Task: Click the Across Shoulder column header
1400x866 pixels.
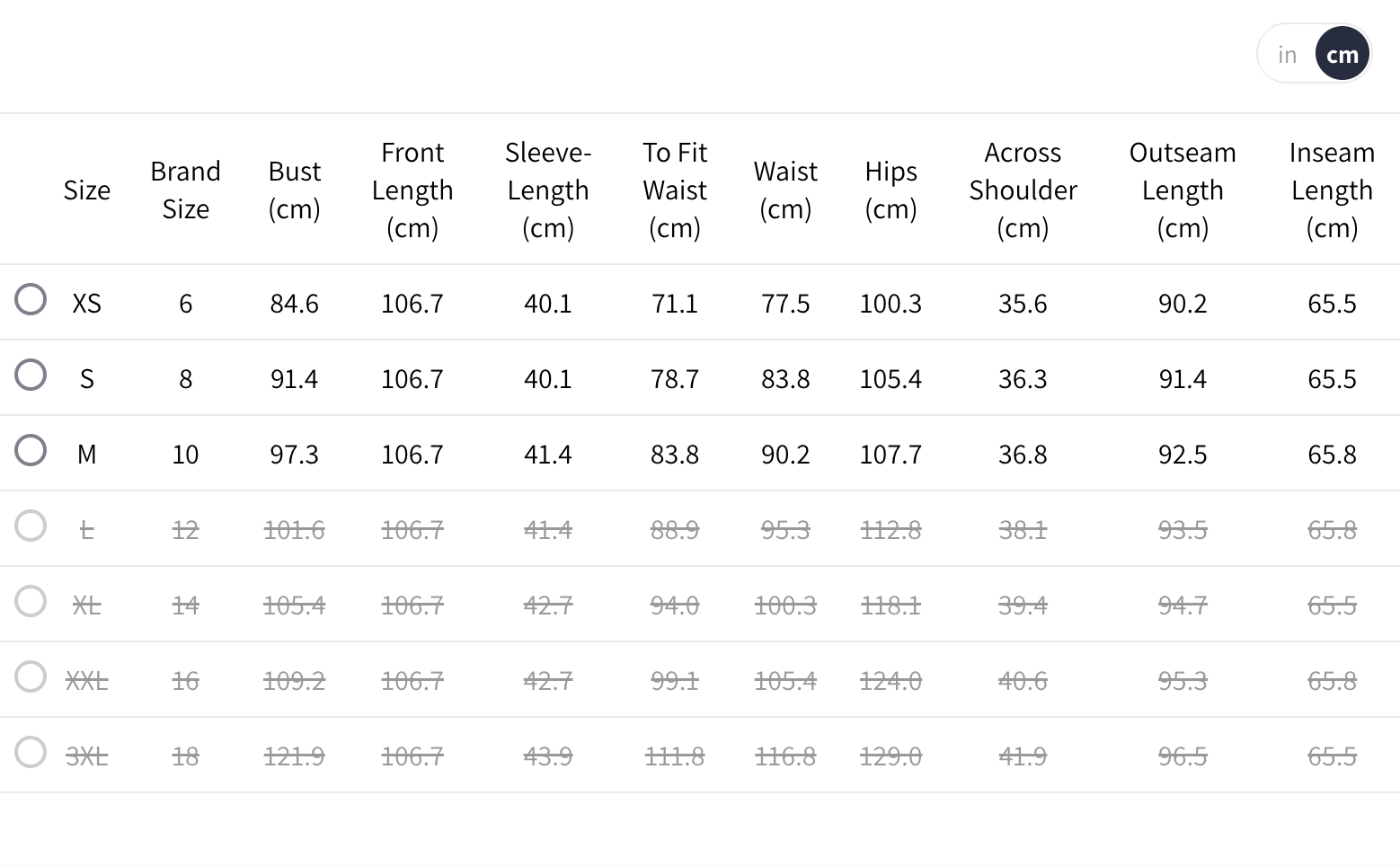Action: [1023, 190]
